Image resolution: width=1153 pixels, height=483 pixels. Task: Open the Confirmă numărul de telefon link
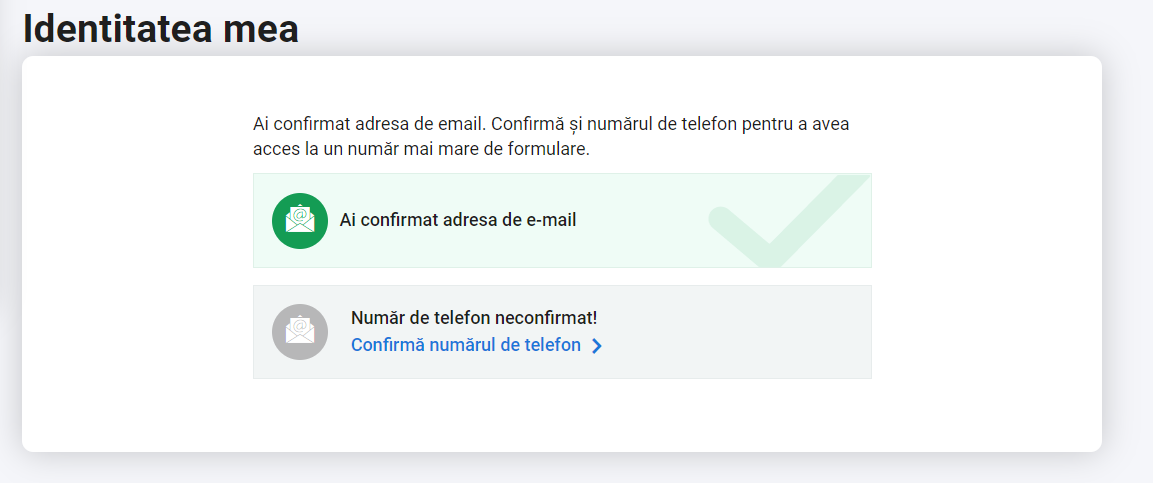[x=466, y=345]
